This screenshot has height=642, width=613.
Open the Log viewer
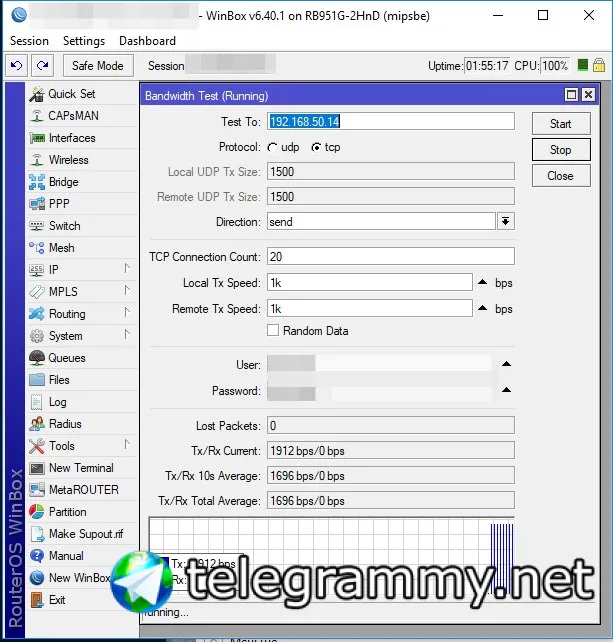pos(81,402)
